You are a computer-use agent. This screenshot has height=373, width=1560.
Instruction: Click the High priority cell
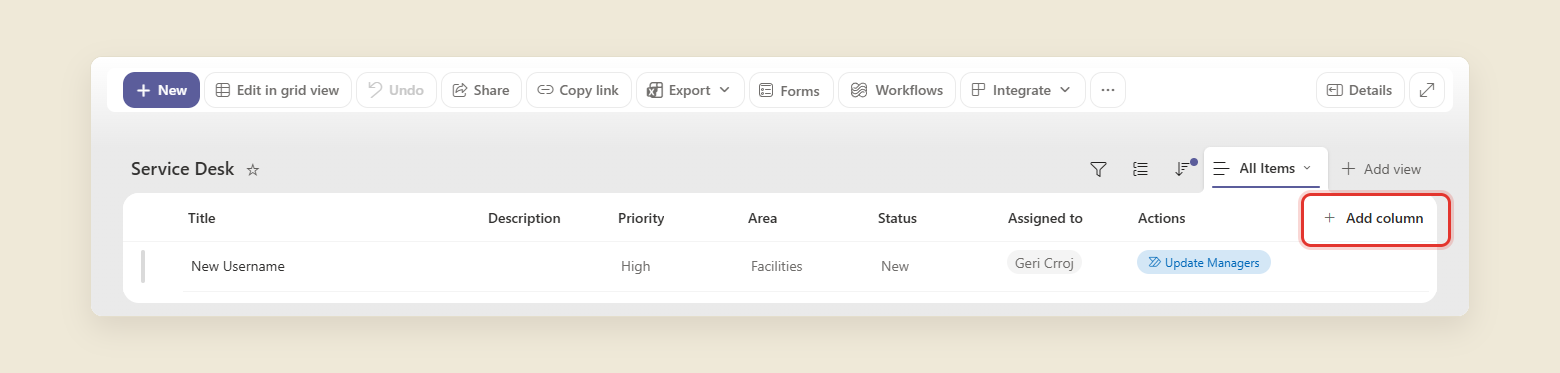tap(636, 266)
